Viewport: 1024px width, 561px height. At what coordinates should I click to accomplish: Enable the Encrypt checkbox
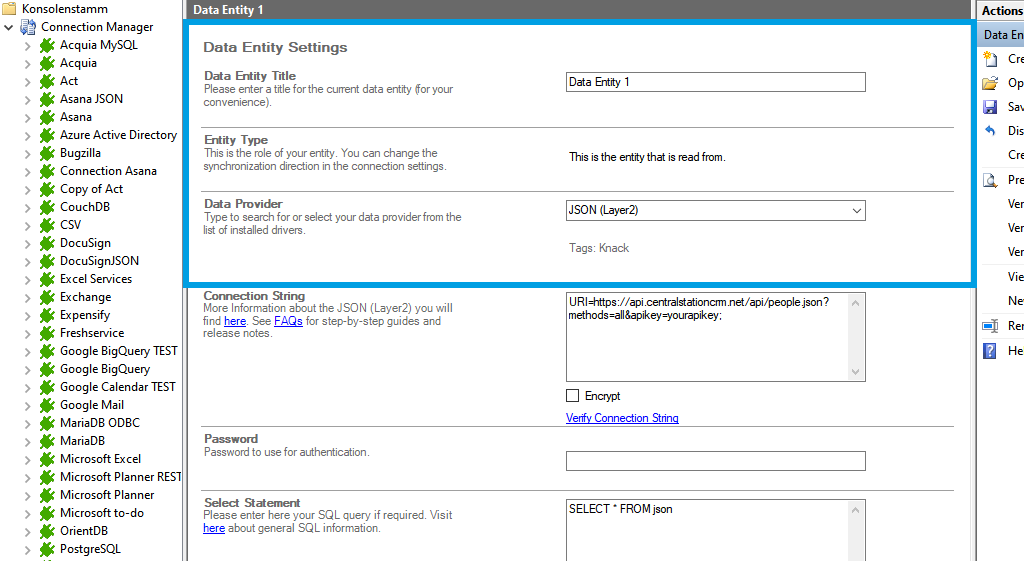tap(573, 396)
